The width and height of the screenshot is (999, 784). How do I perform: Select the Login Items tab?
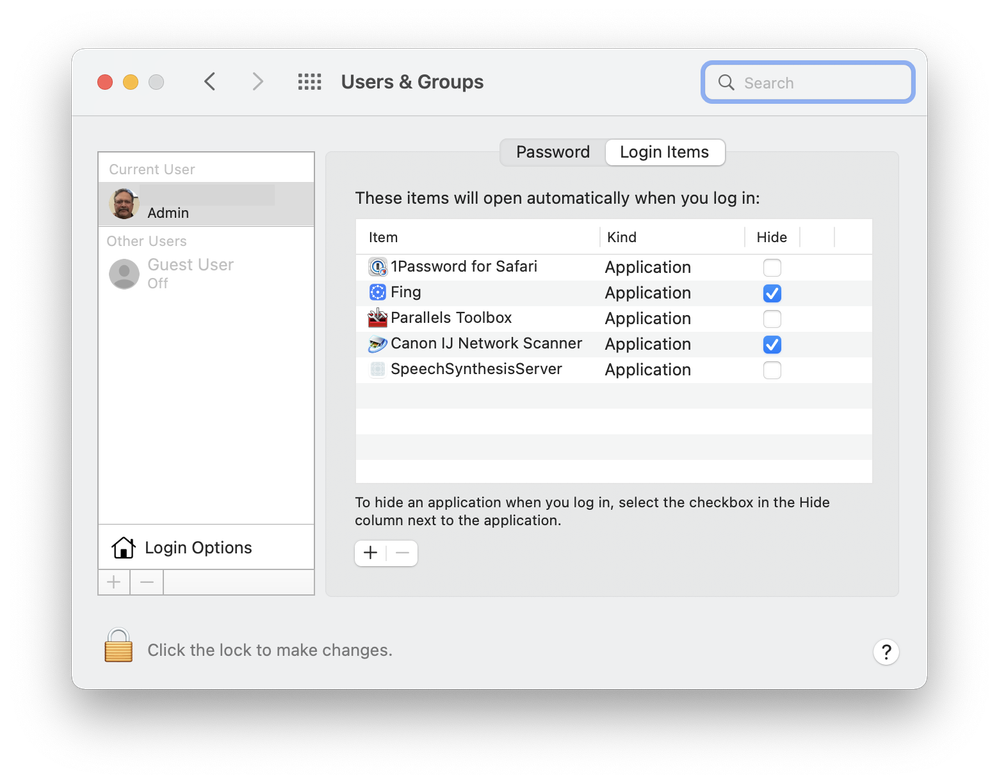[x=664, y=152]
